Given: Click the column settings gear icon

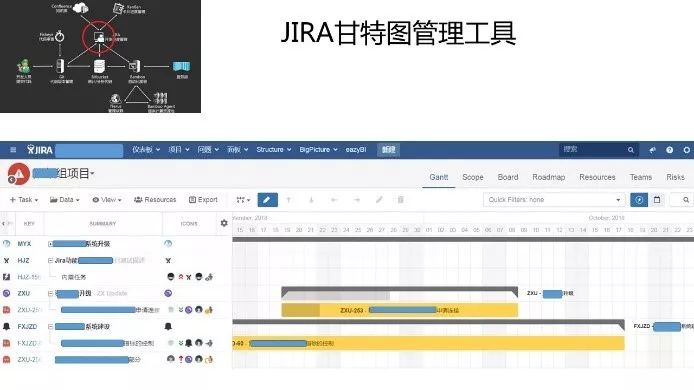Looking at the screenshot, I should 224,223.
